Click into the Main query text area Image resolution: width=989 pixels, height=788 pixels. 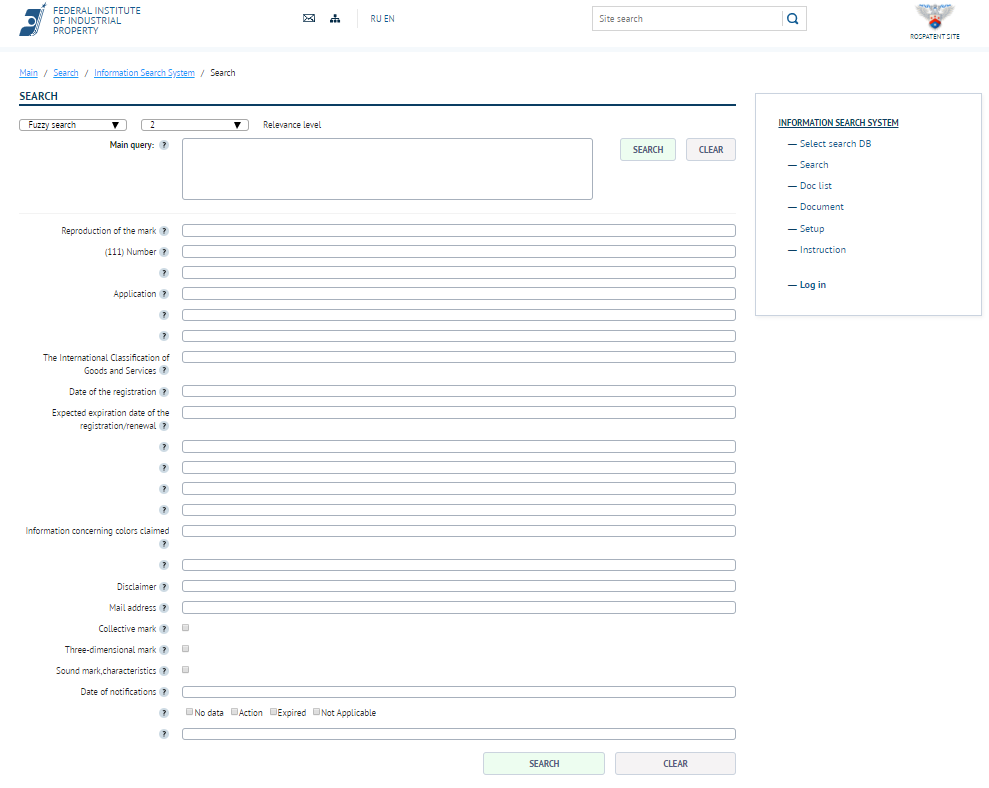point(387,169)
